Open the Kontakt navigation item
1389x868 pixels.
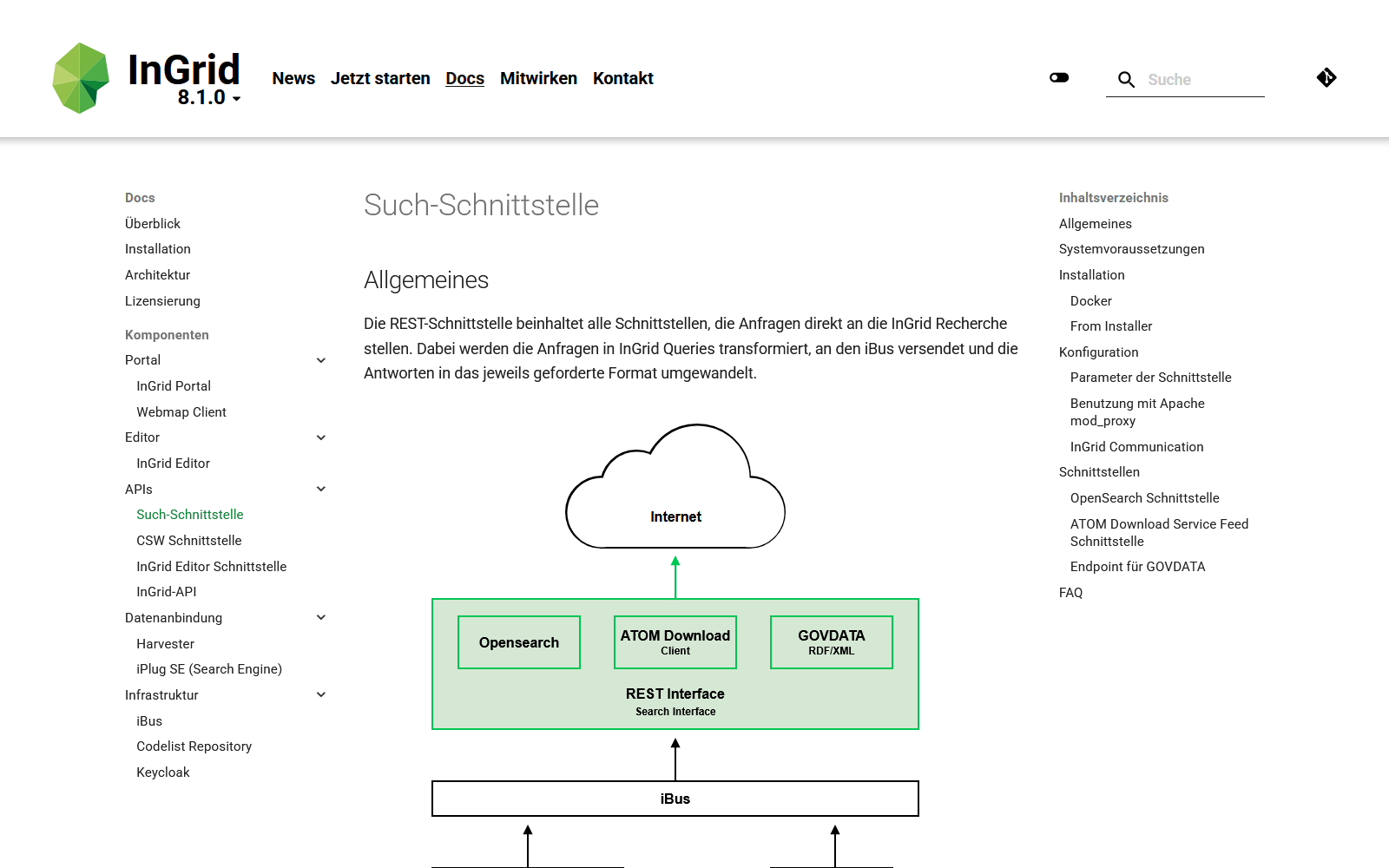coord(622,79)
